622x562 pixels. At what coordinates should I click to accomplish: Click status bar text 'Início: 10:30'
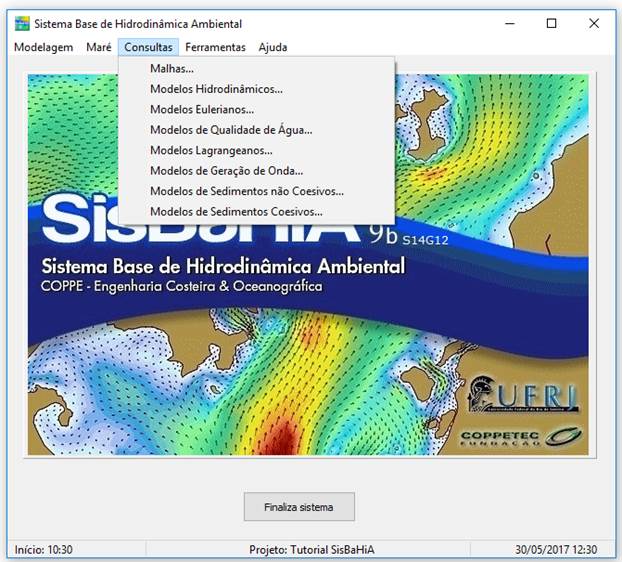[44, 550]
